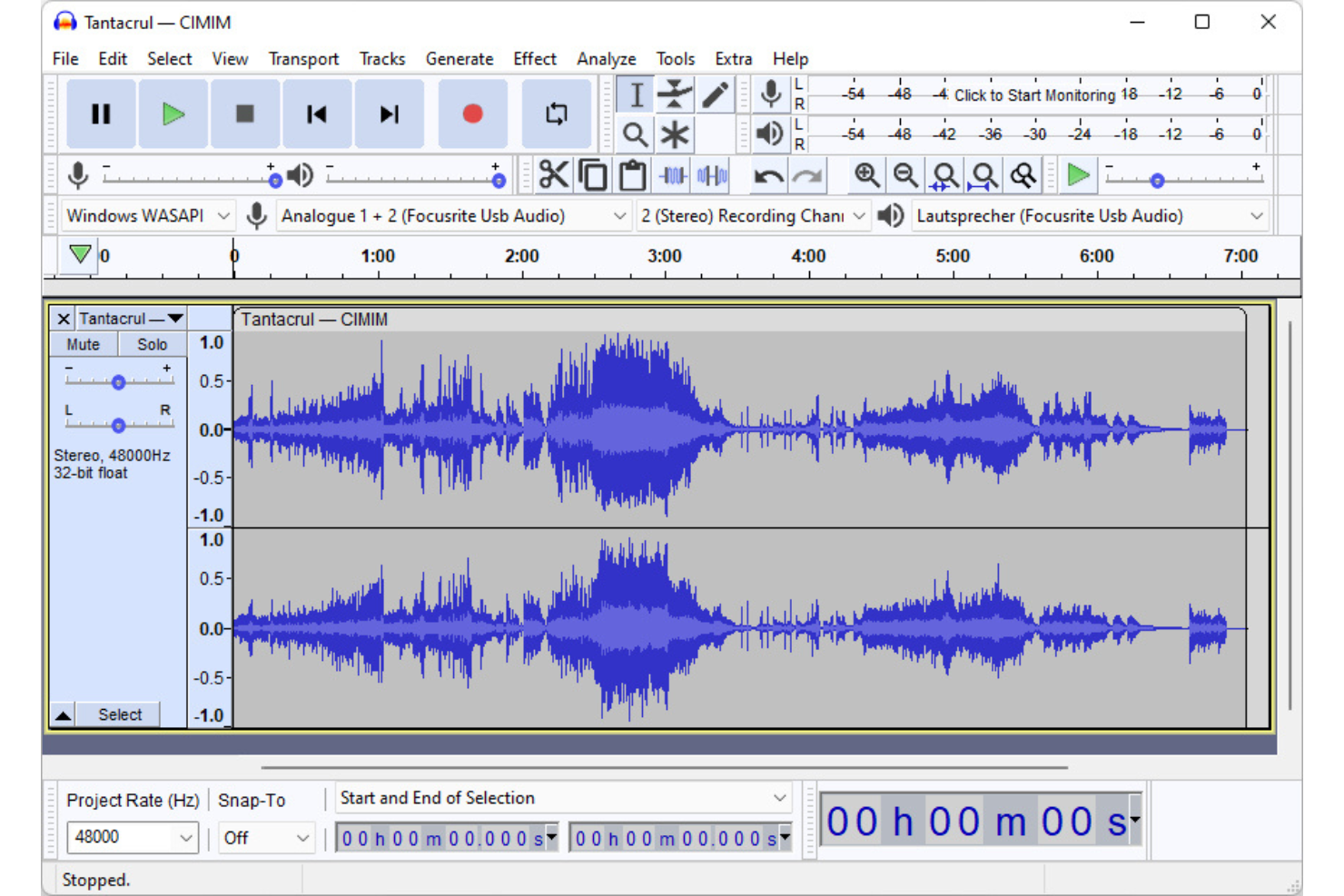Open the File menu
Image resolution: width=1344 pixels, height=896 pixels.
point(65,59)
